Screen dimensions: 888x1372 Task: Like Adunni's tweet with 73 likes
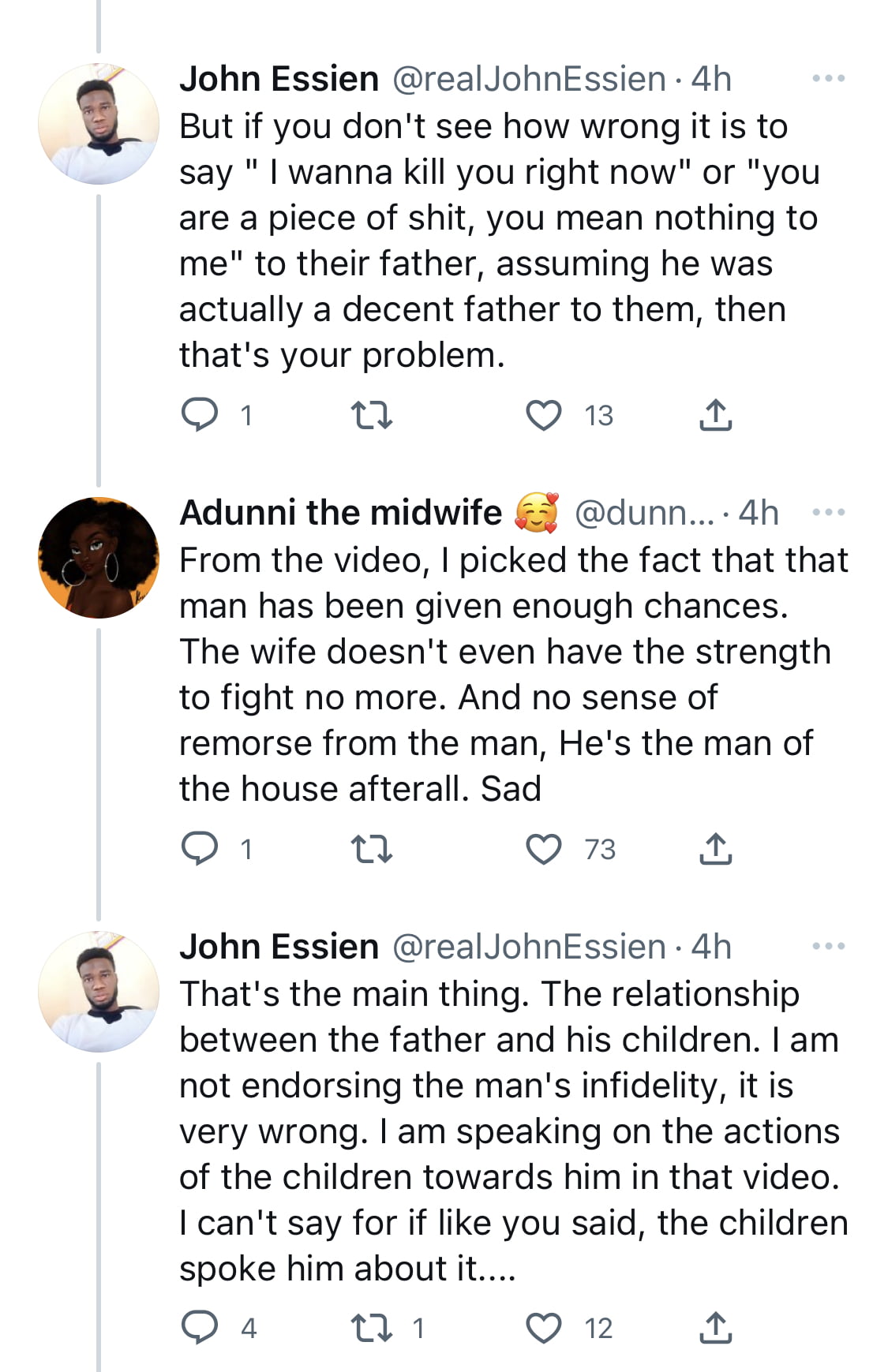click(x=544, y=849)
